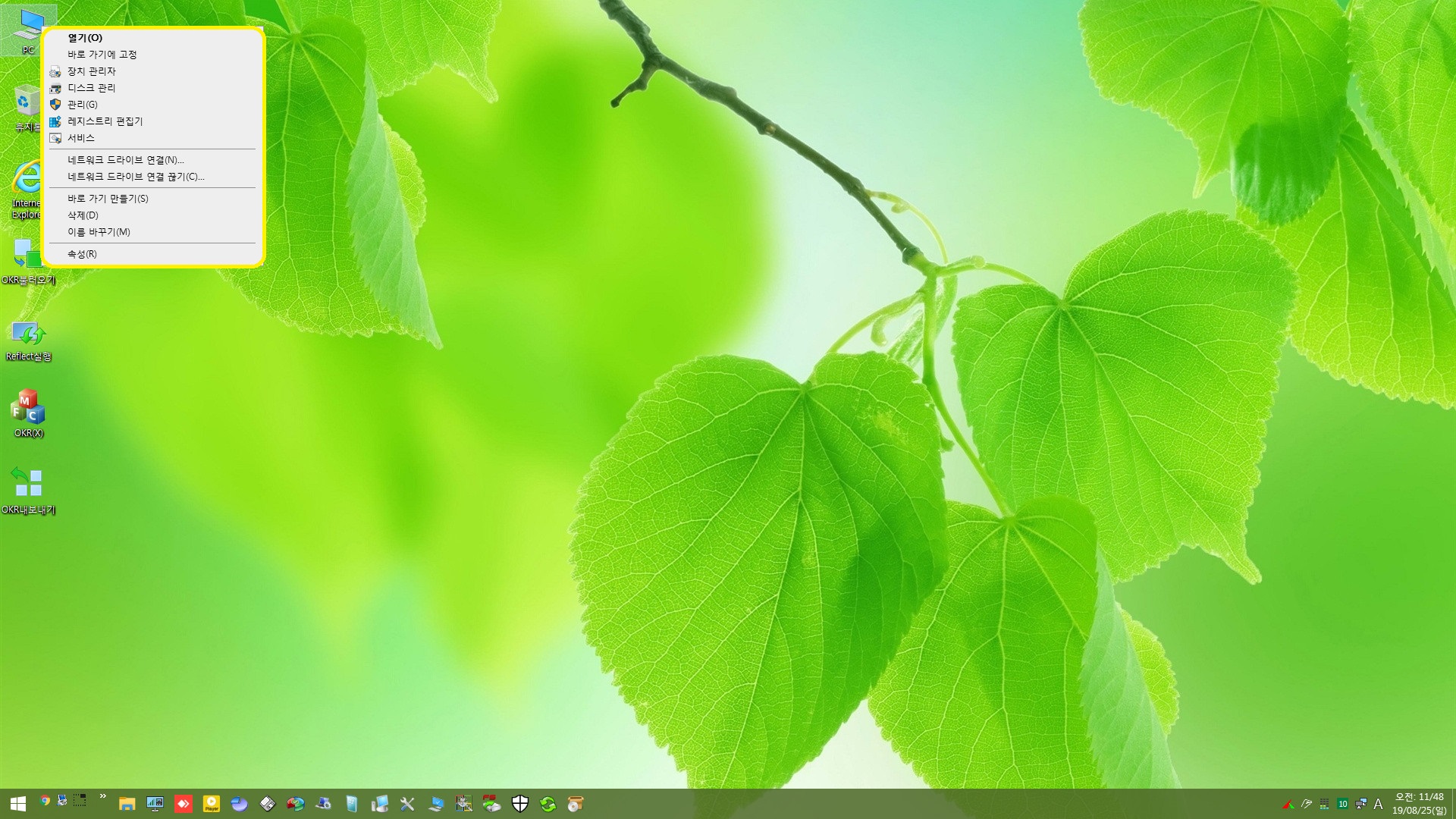Click the floppy disk taskbar icon
This screenshot has width=1456, height=819.
tap(267, 804)
